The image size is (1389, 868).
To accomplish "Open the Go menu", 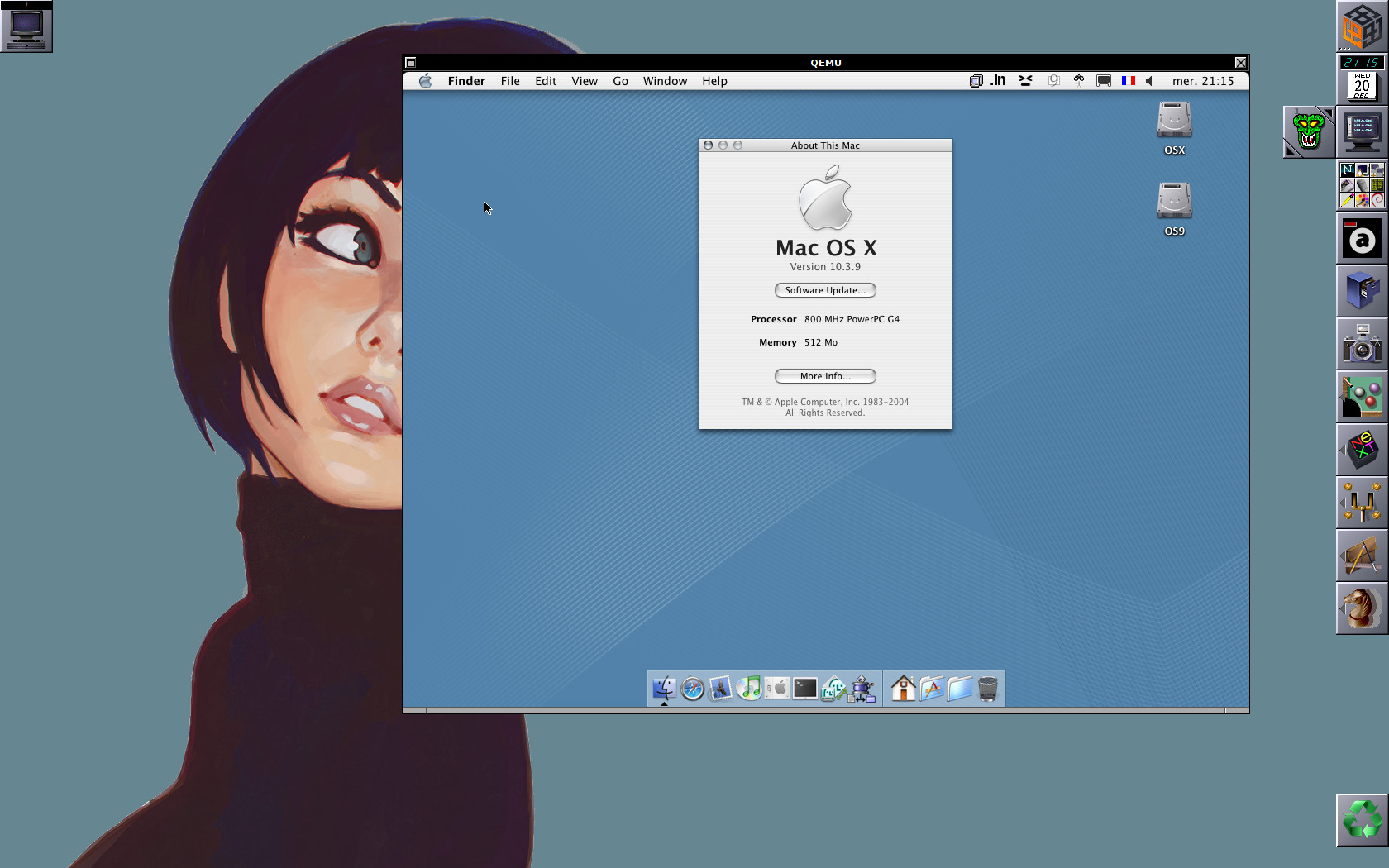I will (x=621, y=81).
